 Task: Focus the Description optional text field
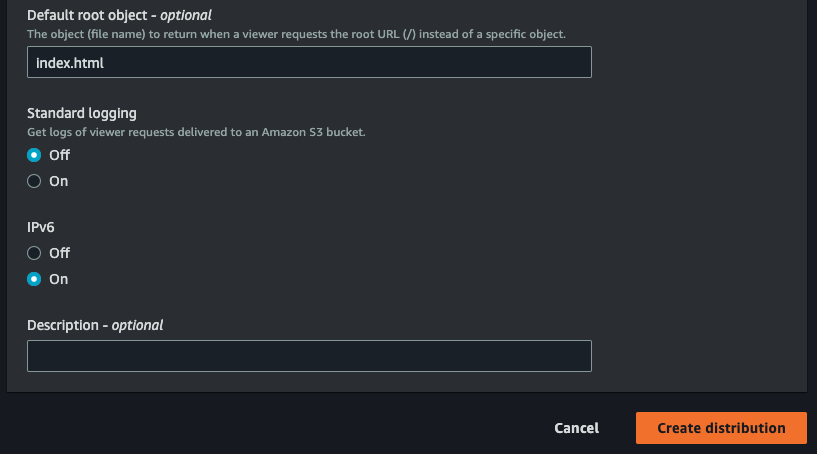(309, 356)
